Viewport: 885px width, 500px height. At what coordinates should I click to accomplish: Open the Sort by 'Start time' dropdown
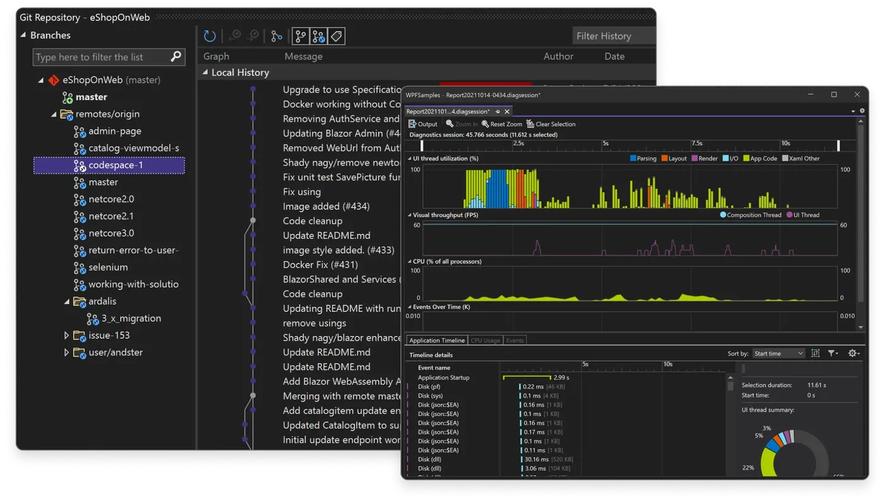click(778, 354)
